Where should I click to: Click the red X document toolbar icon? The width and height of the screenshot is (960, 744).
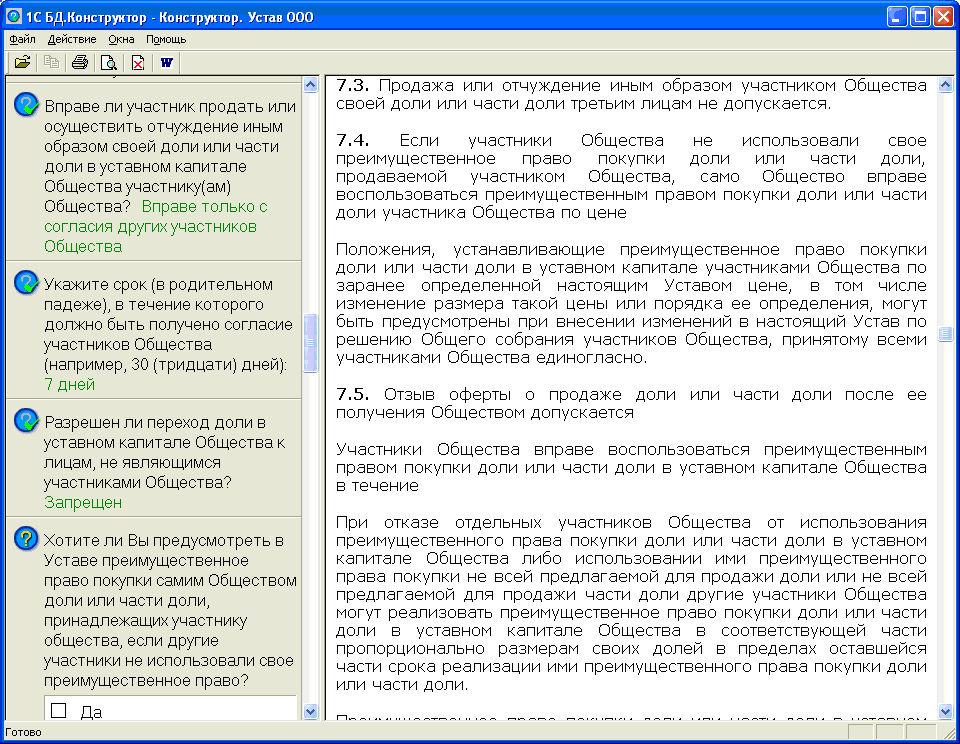click(137, 63)
